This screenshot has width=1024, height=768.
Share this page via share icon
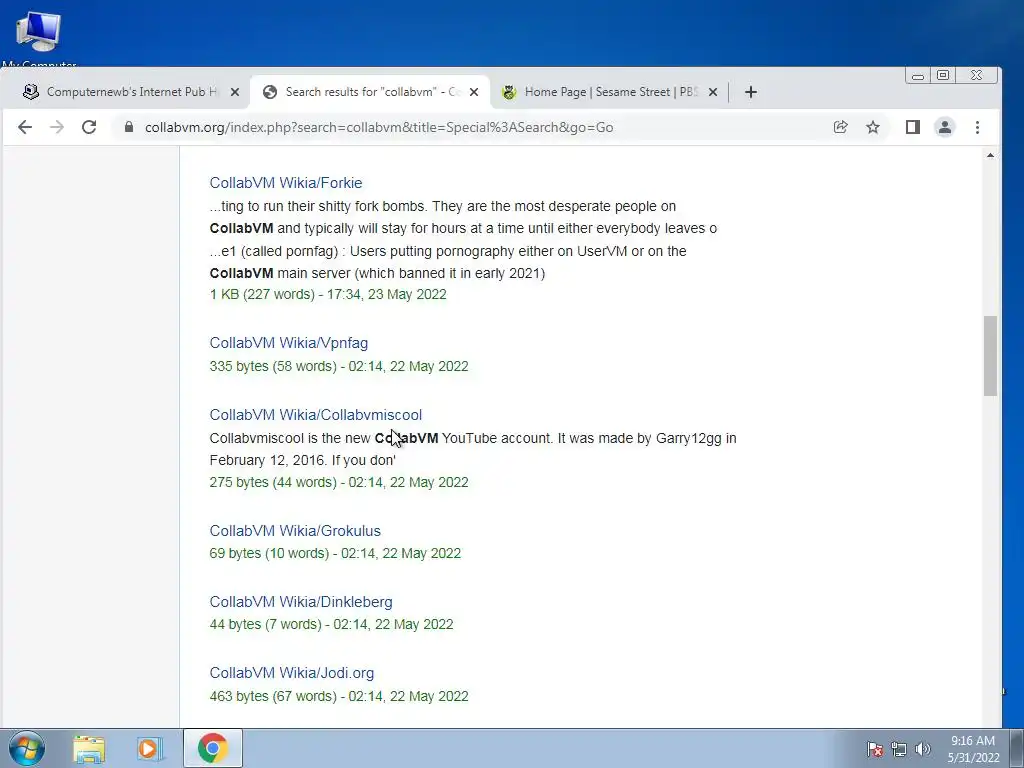tap(840, 127)
